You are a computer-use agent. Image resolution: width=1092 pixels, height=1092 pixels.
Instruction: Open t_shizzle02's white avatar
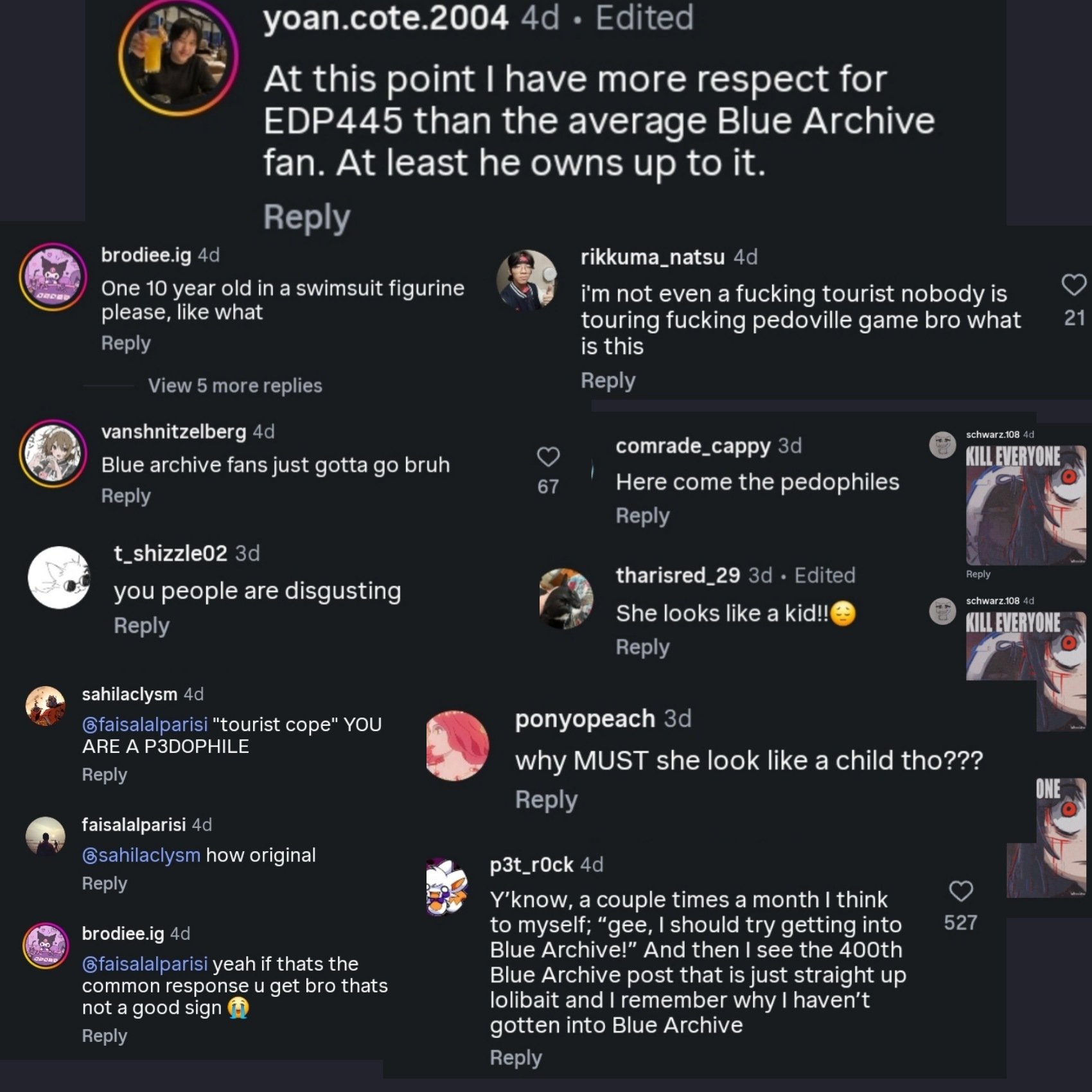59,577
